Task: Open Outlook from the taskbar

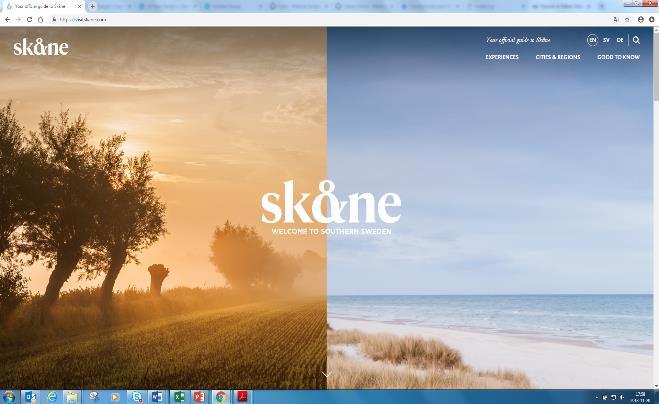Action: 30,397
